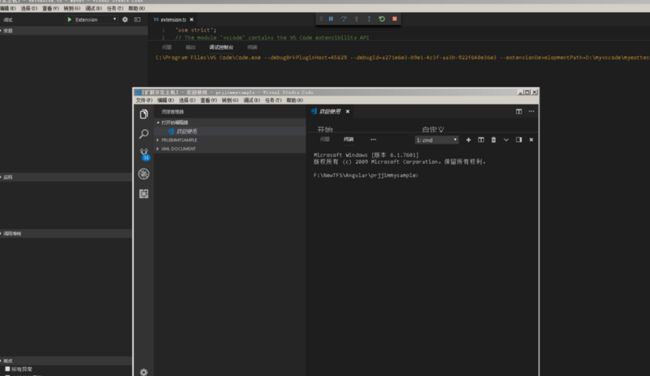Open Search view in front window activity bar
650x376 pixels.
(144, 133)
